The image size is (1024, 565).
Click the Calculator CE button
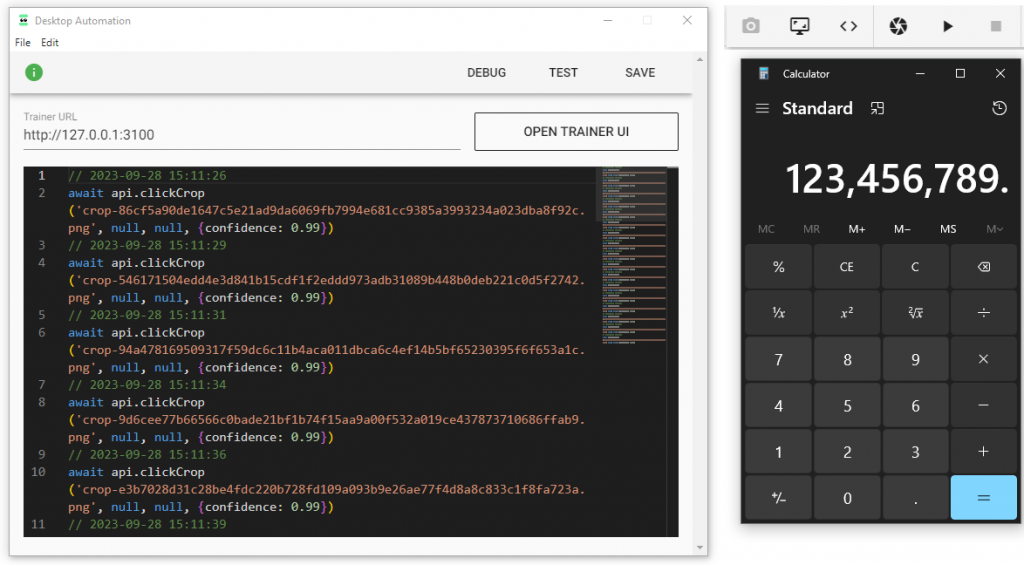coord(847,266)
